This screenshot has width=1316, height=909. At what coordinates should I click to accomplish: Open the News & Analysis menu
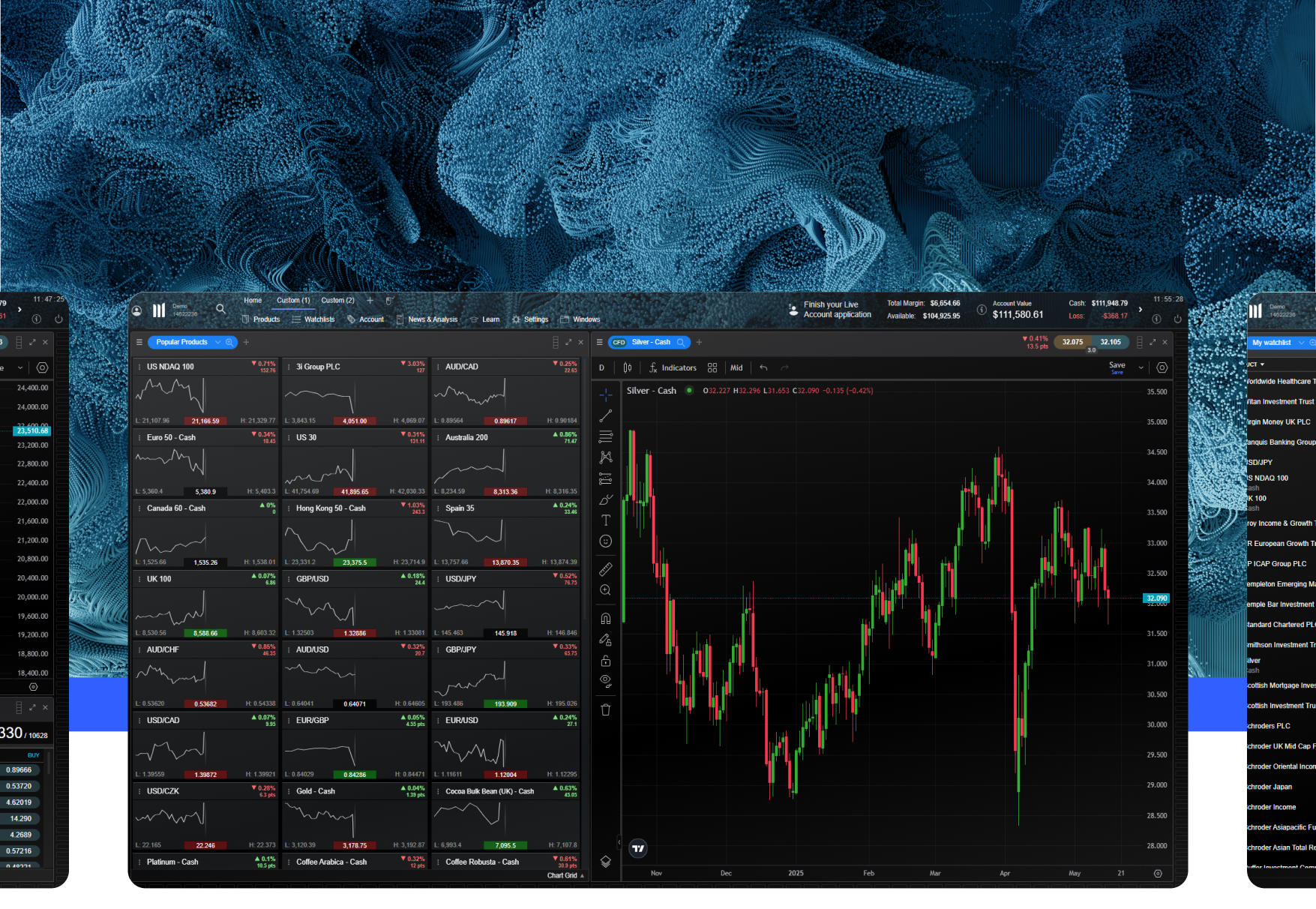[x=427, y=319]
